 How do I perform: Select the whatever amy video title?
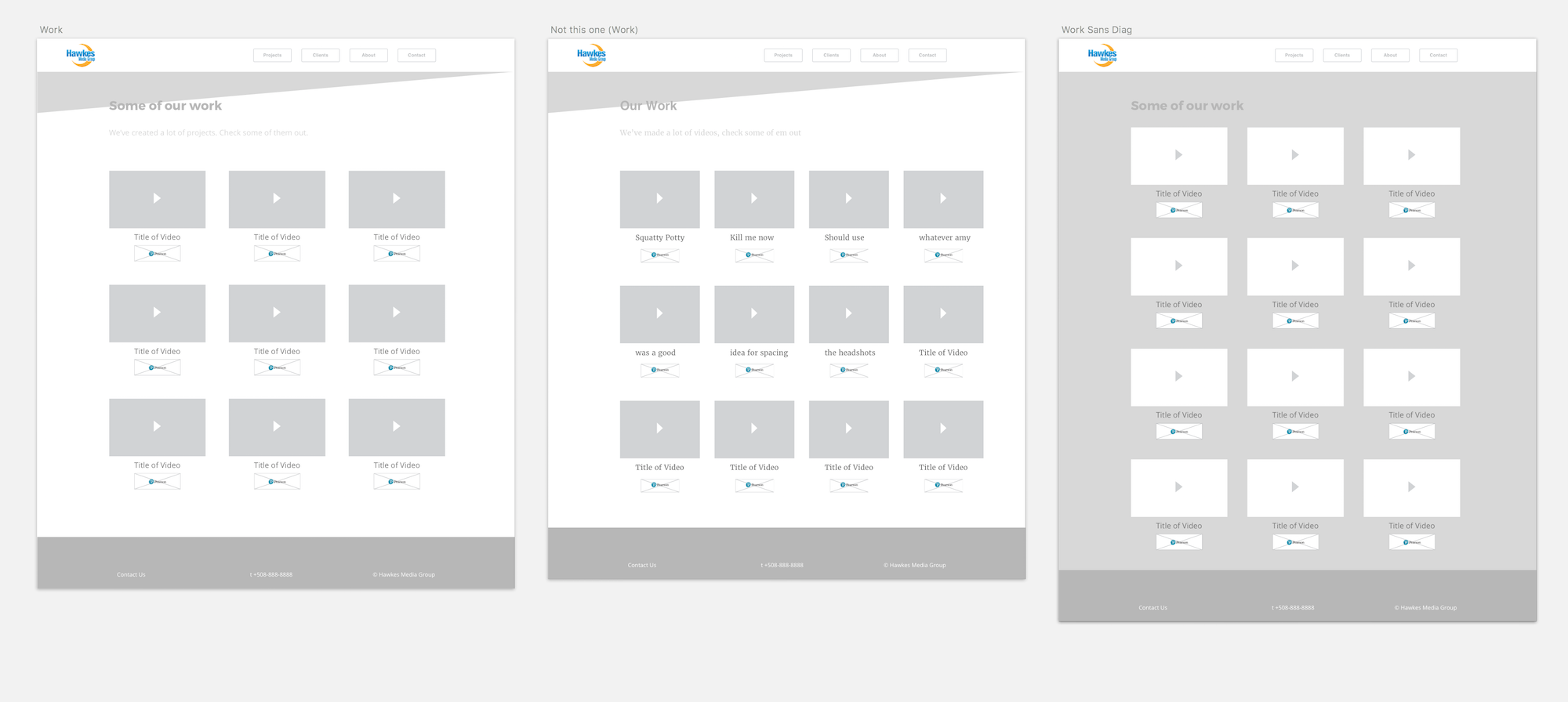point(945,237)
